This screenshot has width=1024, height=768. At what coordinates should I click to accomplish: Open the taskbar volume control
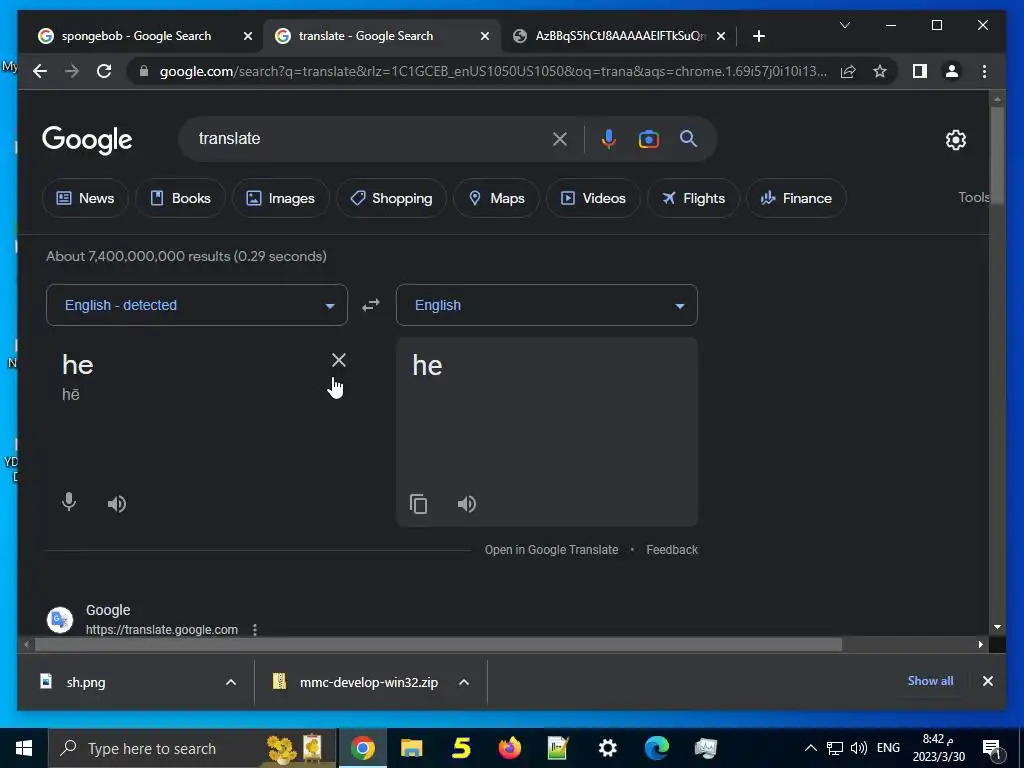click(x=859, y=748)
